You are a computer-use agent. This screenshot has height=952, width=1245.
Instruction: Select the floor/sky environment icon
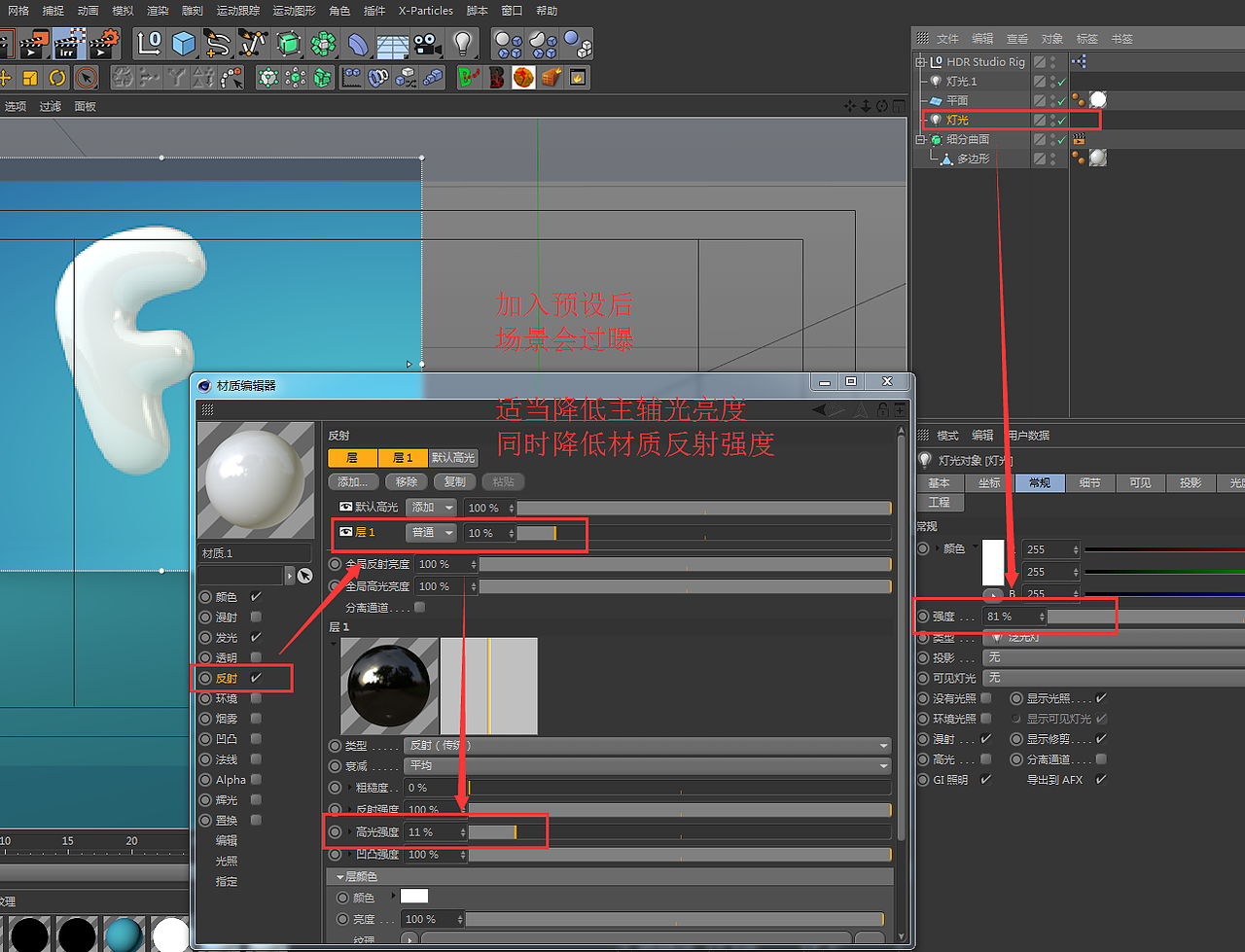tap(393, 44)
